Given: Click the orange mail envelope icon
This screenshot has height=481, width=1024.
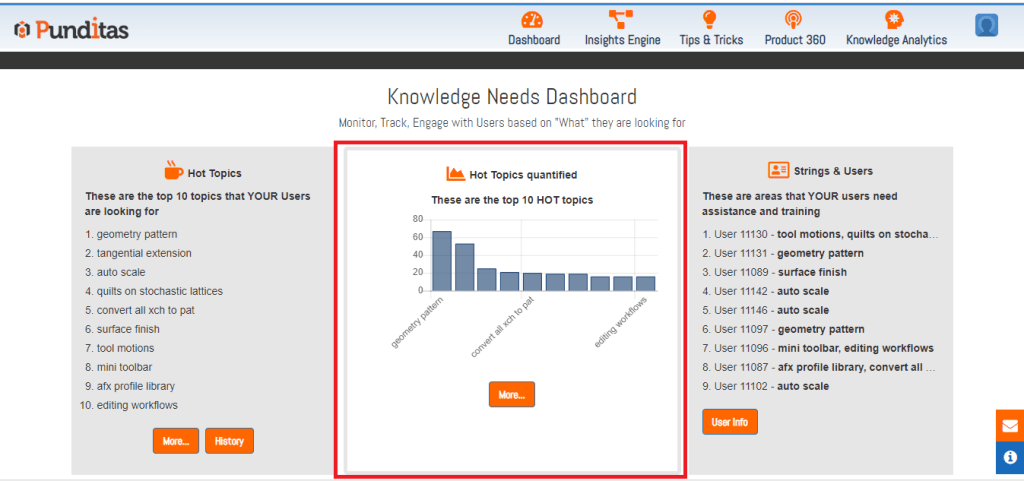Looking at the screenshot, I should pos(1009,425).
